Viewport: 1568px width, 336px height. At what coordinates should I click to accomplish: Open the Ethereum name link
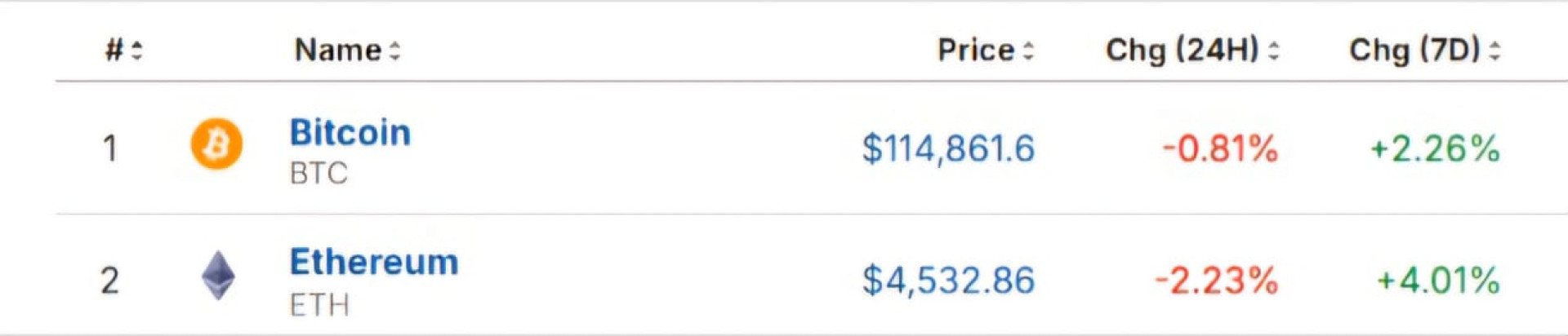pyautogui.click(x=374, y=263)
